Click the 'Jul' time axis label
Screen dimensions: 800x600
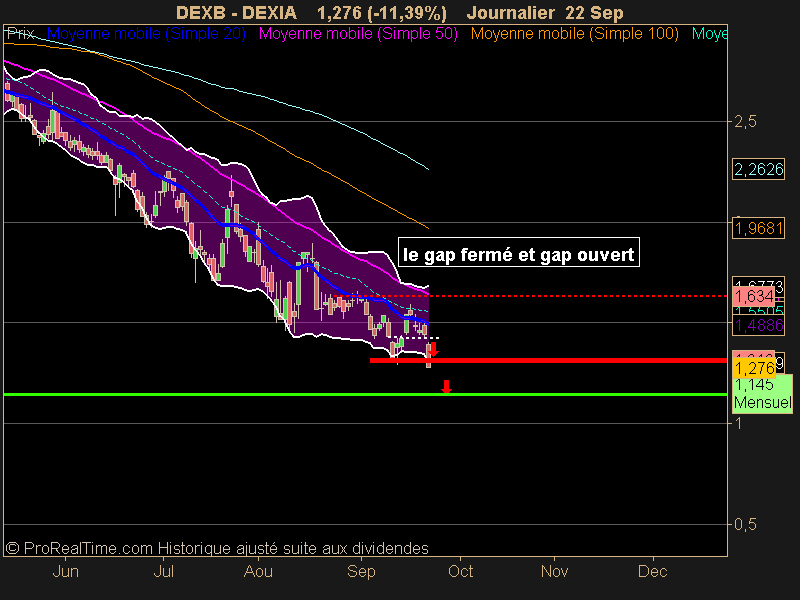click(x=163, y=571)
